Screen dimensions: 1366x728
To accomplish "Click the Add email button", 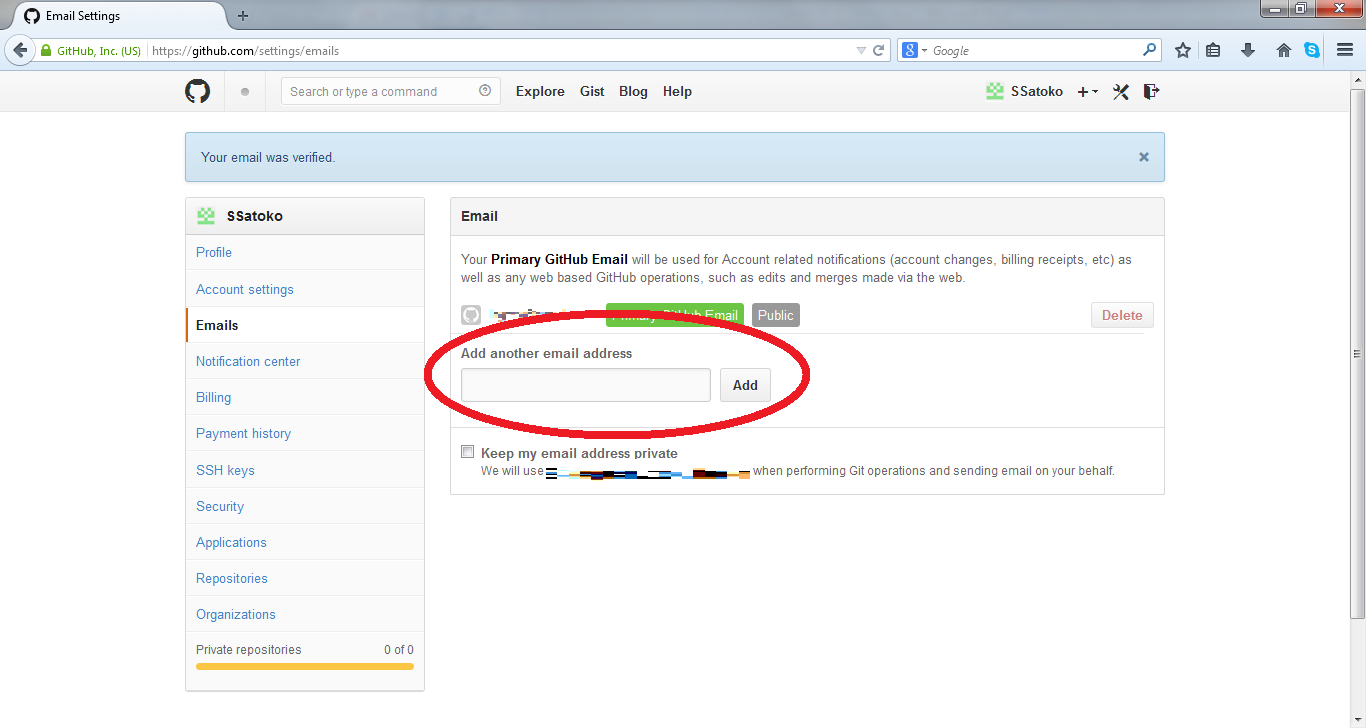I will 745,385.
